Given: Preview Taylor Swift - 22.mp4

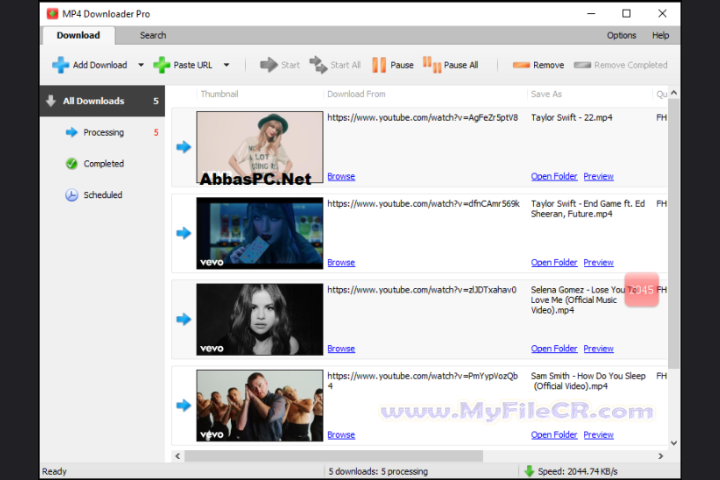Looking at the screenshot, I should pyautogui.click(x=598, y=176).
